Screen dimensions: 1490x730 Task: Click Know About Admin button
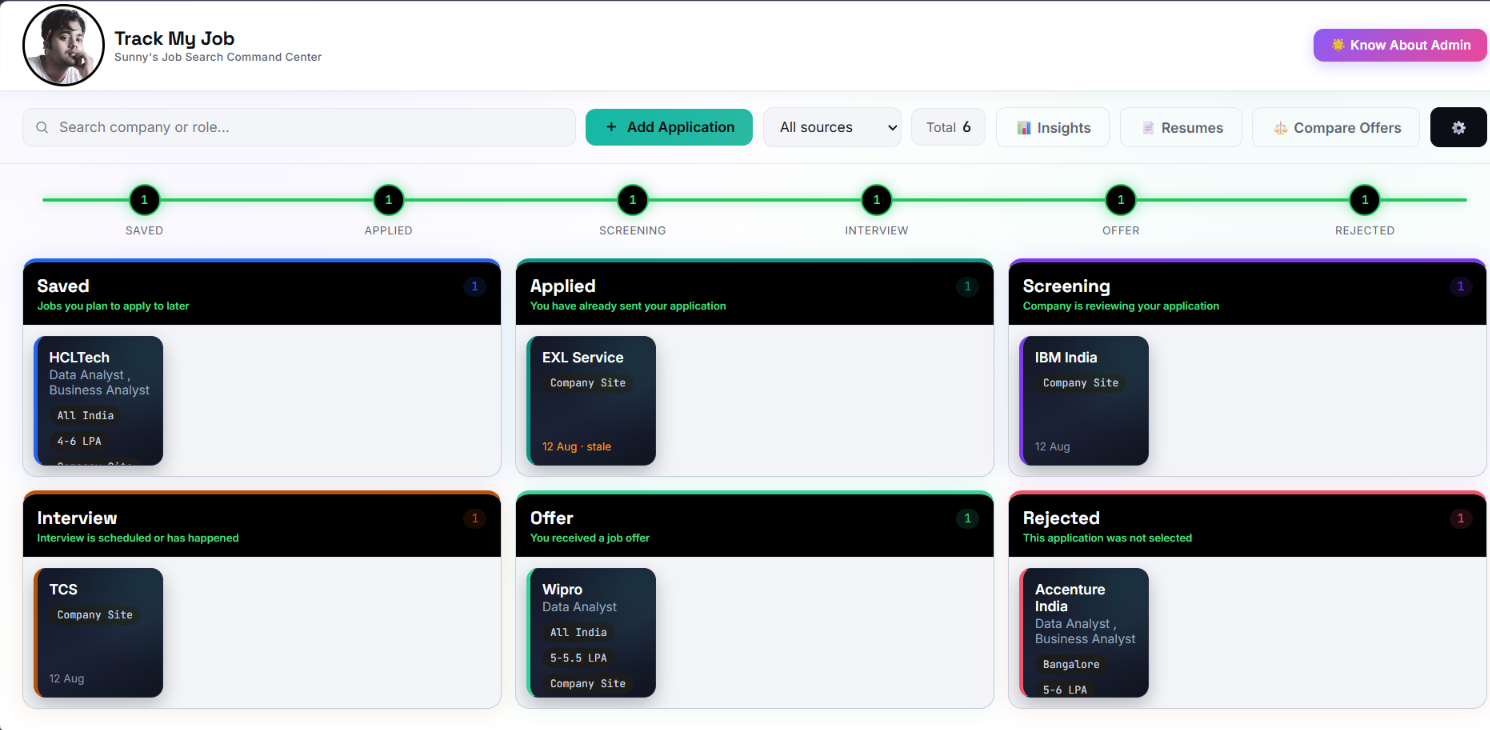pyautogui.click(x=1400, y=45)
